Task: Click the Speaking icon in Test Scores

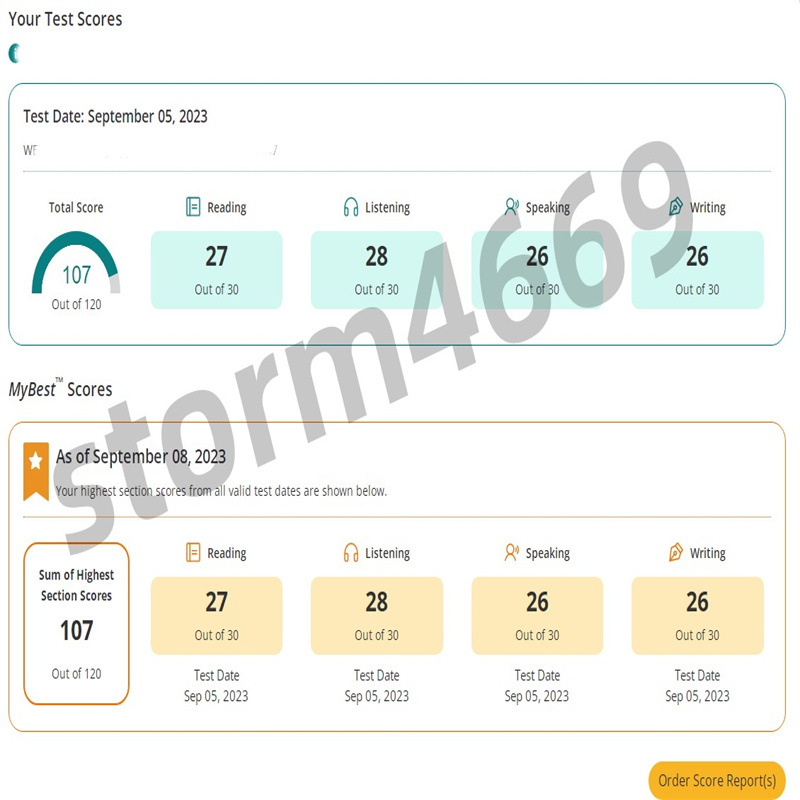Action: tap(512, 207)
